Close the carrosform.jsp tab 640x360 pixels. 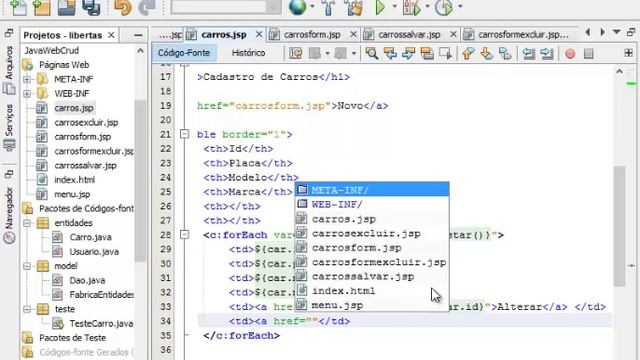pos(353,35)
